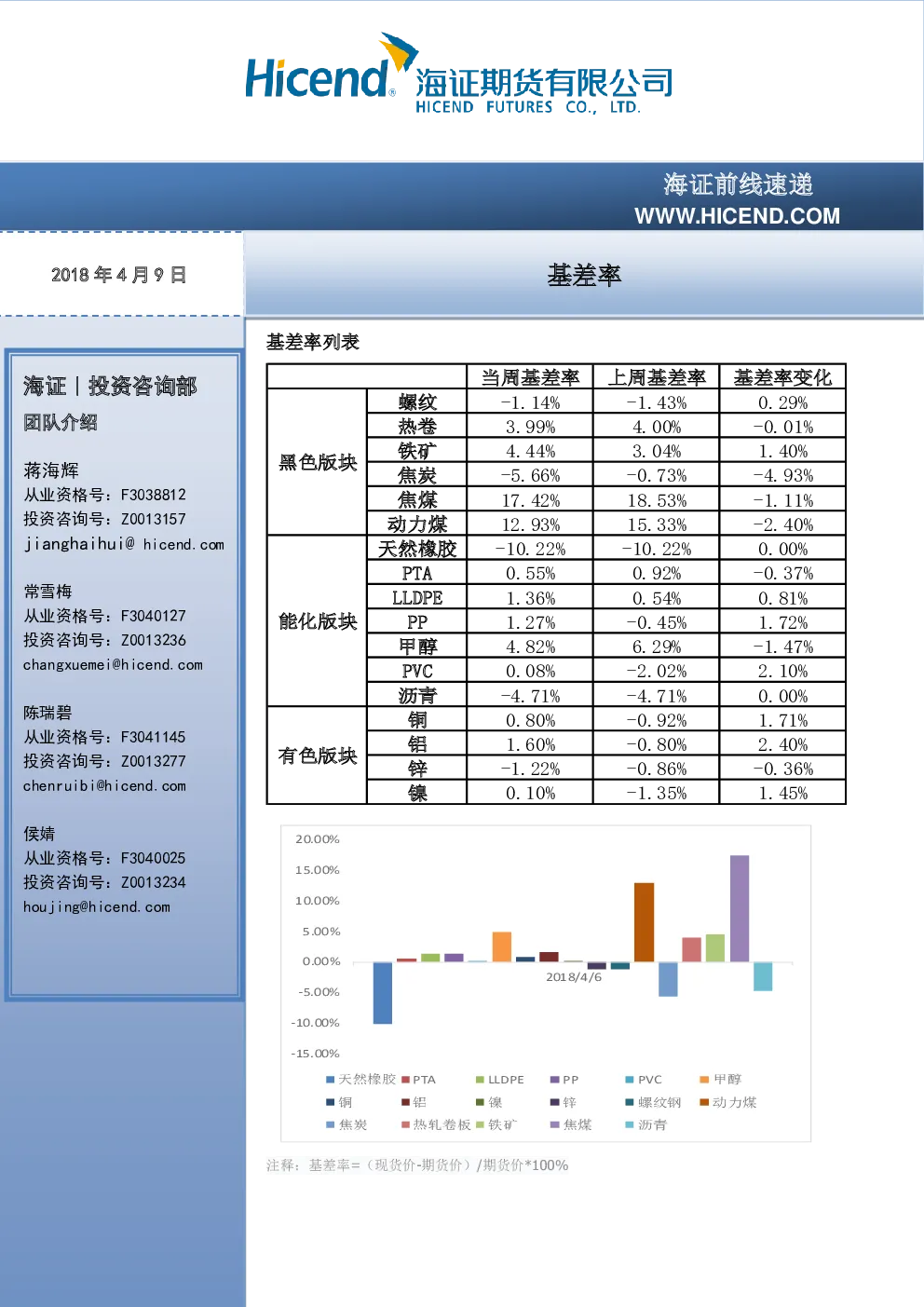Click the 上周基差率 column header
This screenshot has width=924, height=1307.
click(x=657, y=377)
